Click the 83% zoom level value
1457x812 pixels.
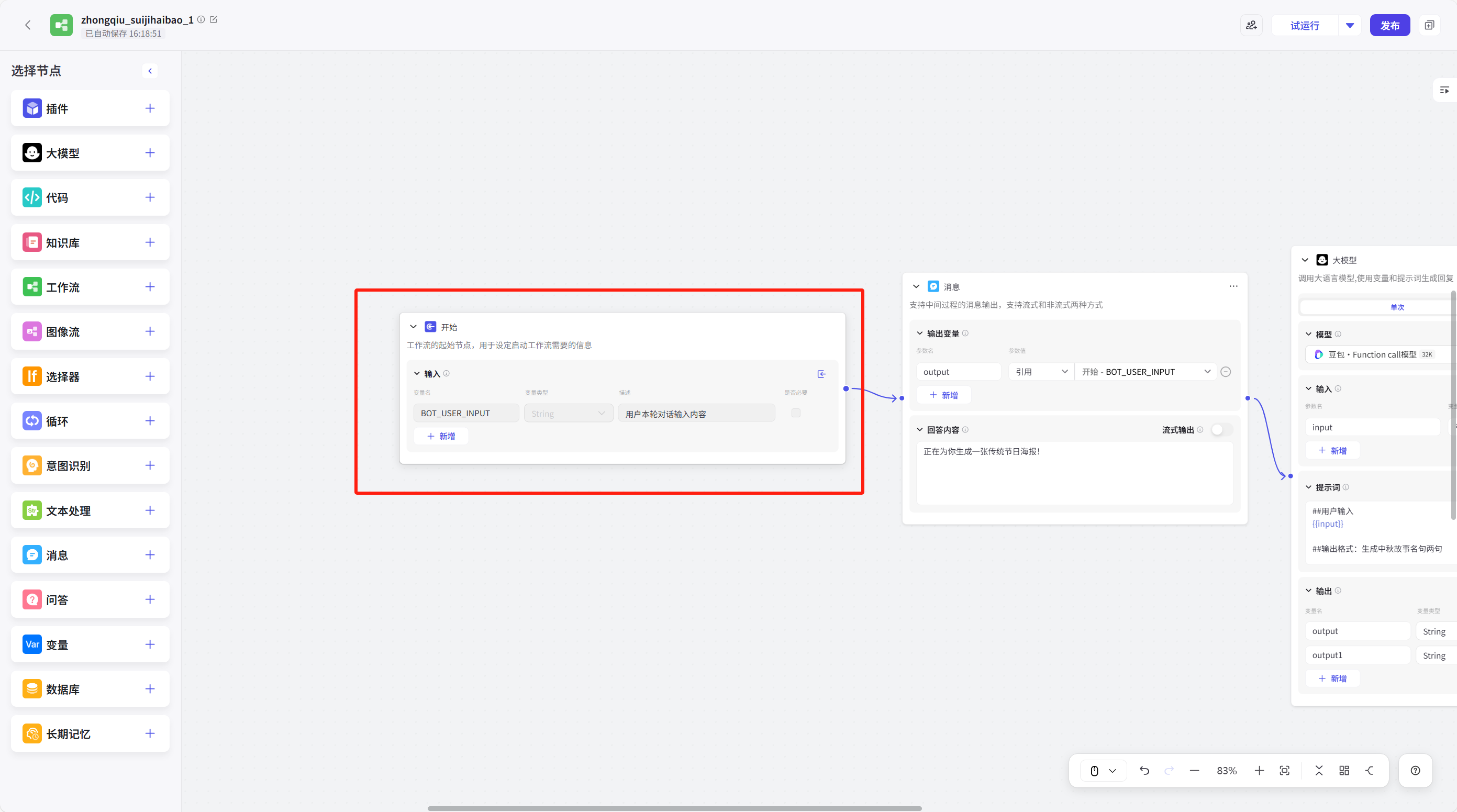(x=1227, y=771)
